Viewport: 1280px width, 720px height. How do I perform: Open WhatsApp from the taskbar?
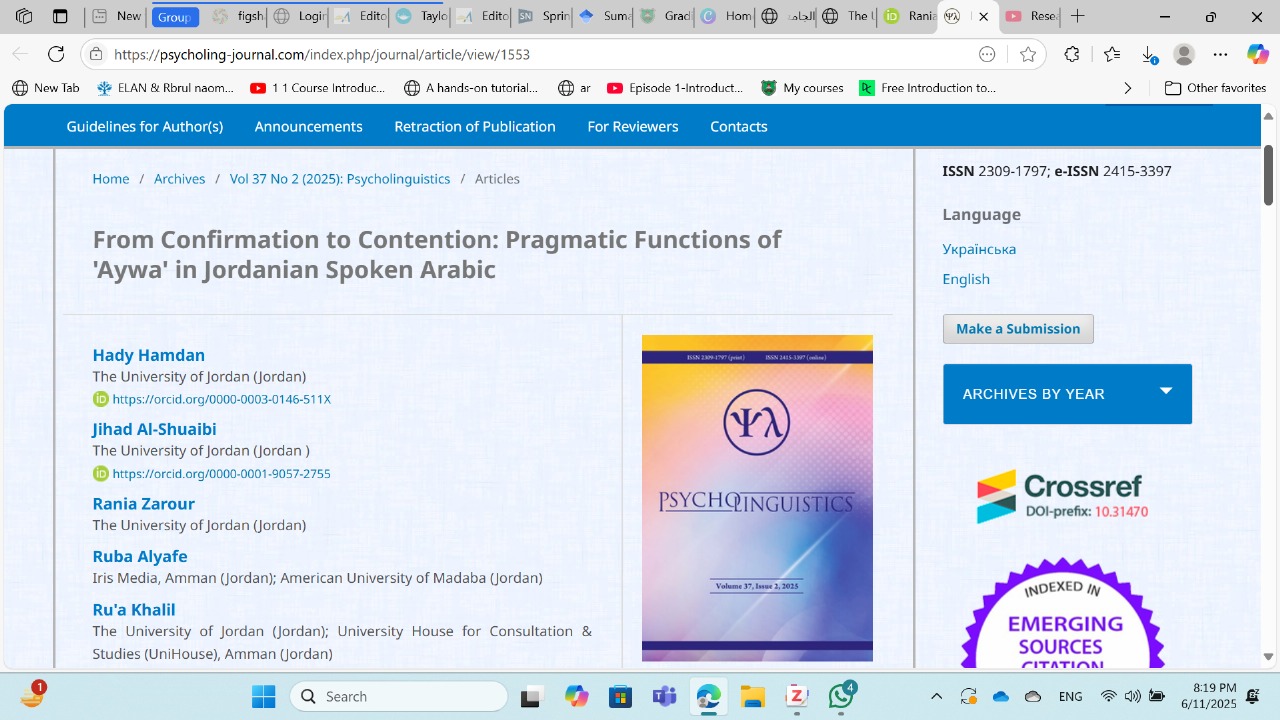point(841,697)
